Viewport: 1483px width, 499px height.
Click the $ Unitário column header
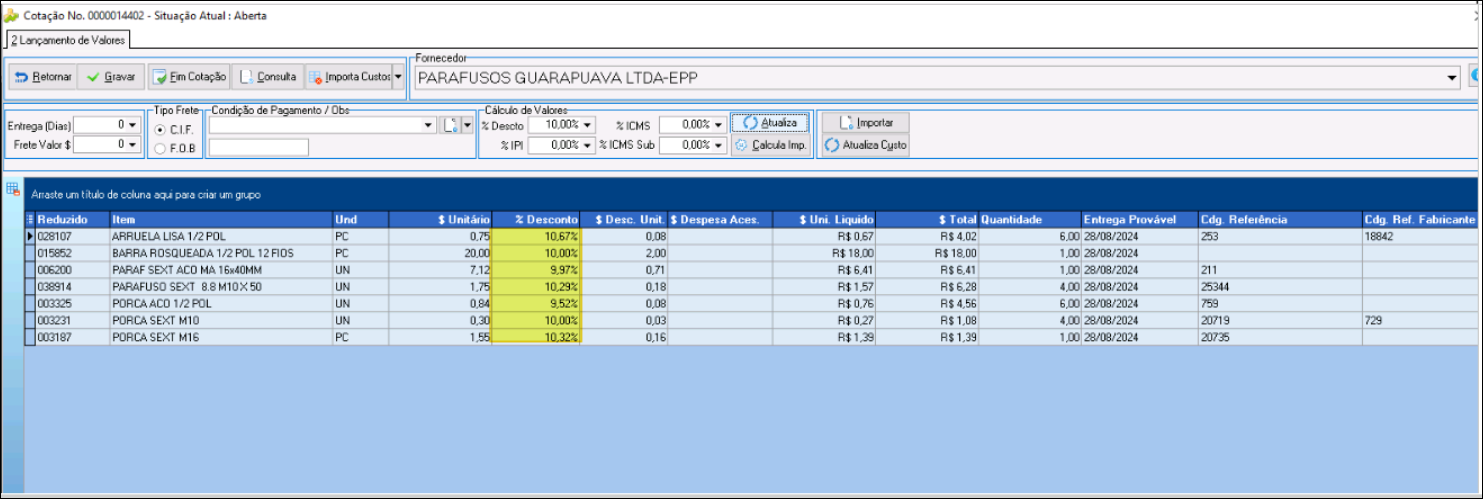[x=441, y=219]
